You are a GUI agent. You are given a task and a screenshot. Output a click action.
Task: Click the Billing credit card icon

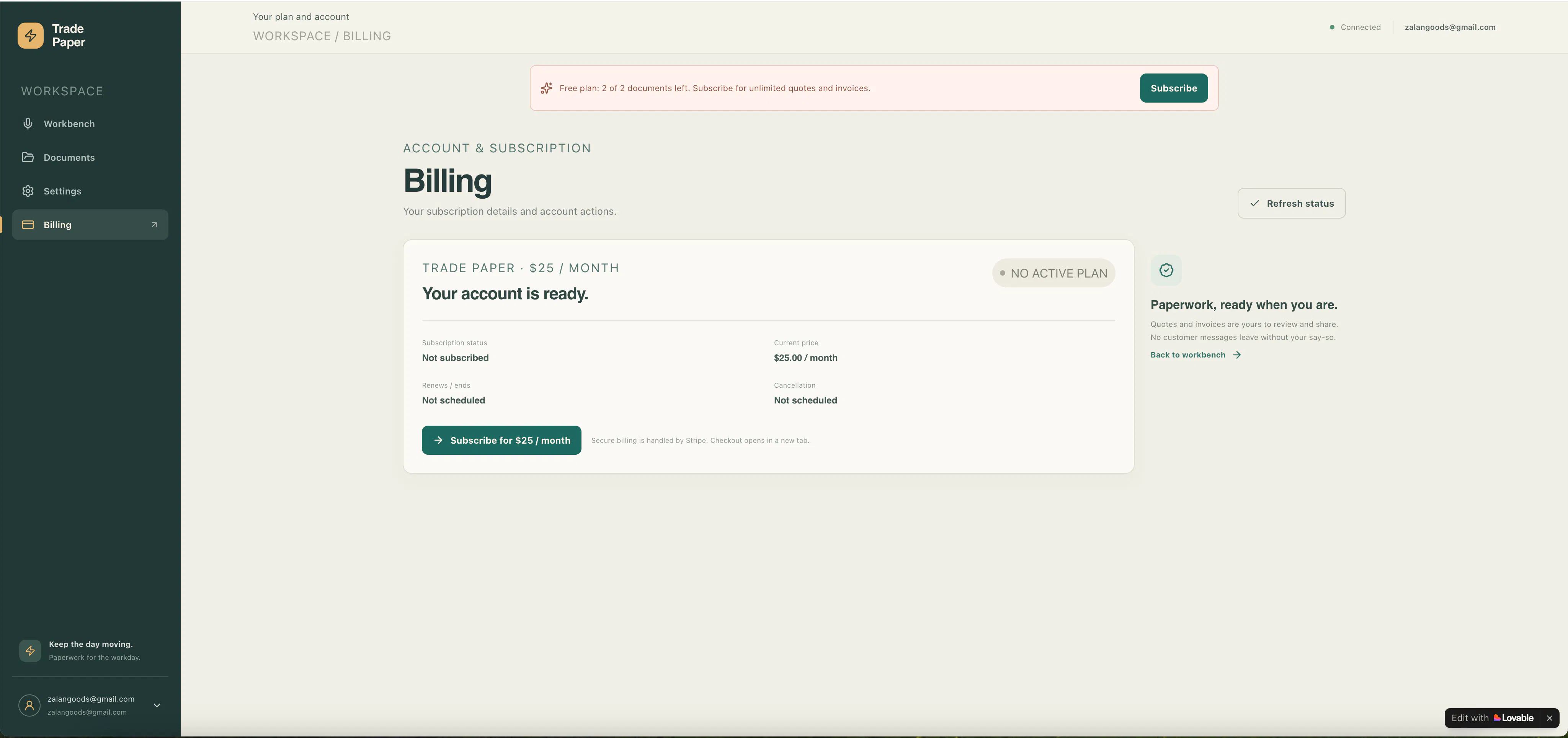pyautogui.click(x=28, y=225)
